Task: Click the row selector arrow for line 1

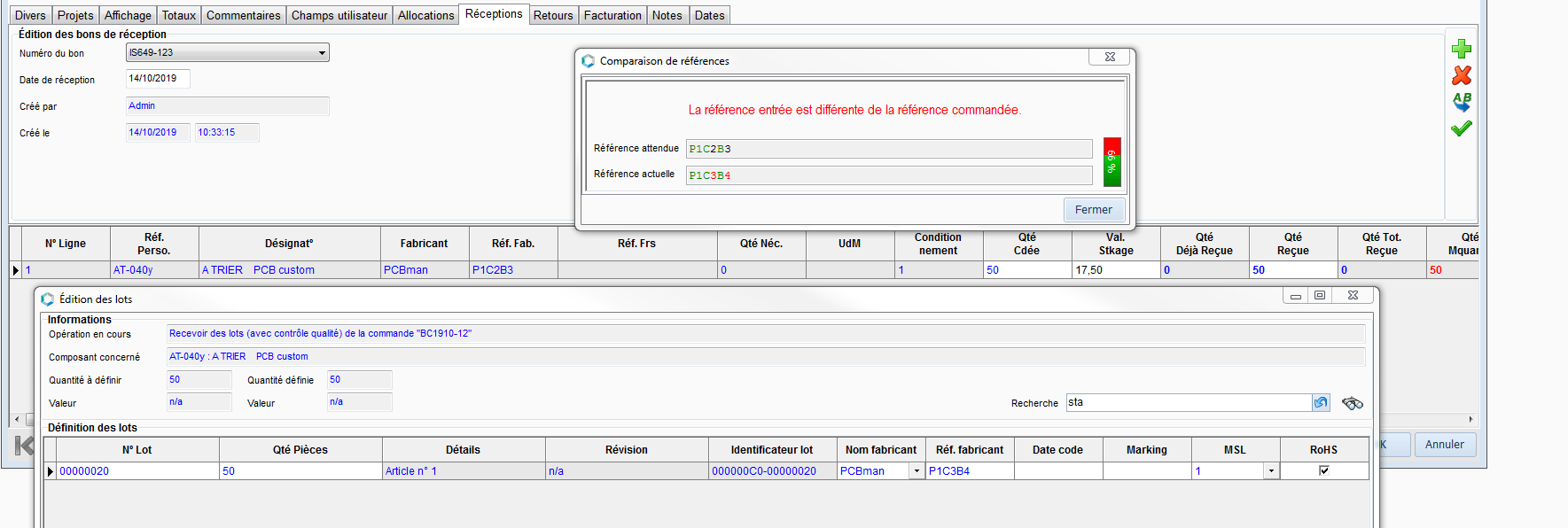Action: 15,270
